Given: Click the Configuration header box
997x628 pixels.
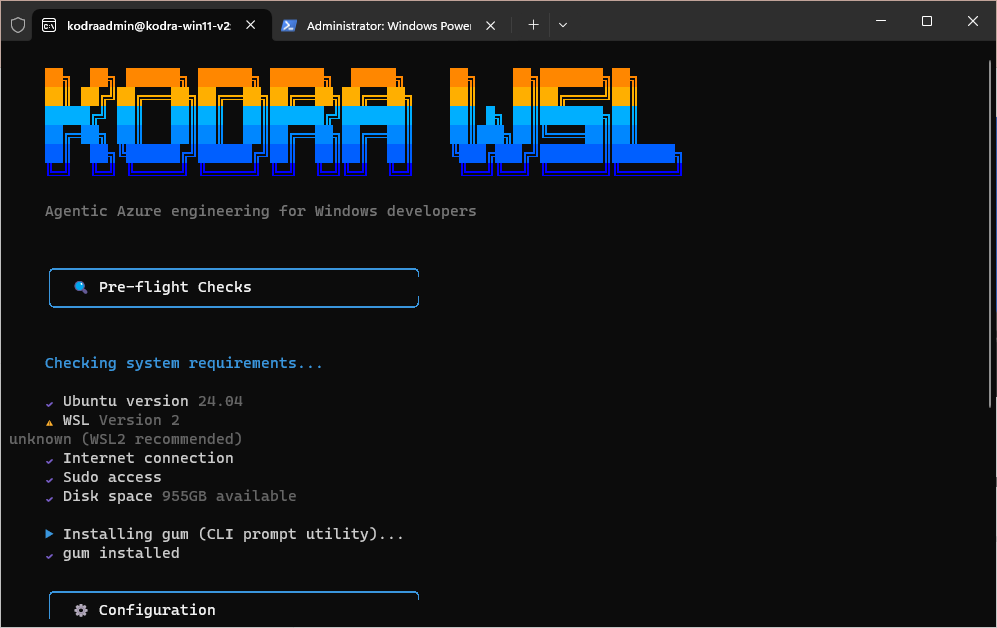Looking at the screenshot, I should coord(234,609).
